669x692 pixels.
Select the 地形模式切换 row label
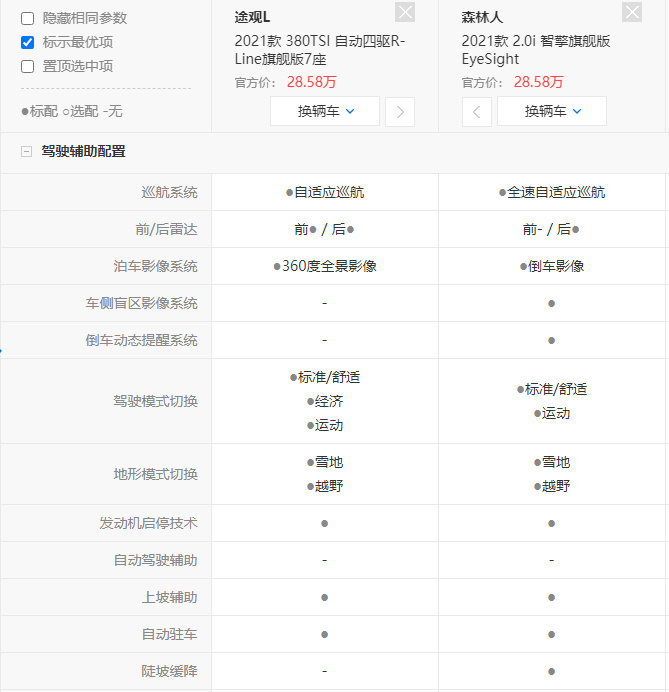pos(155,474)
